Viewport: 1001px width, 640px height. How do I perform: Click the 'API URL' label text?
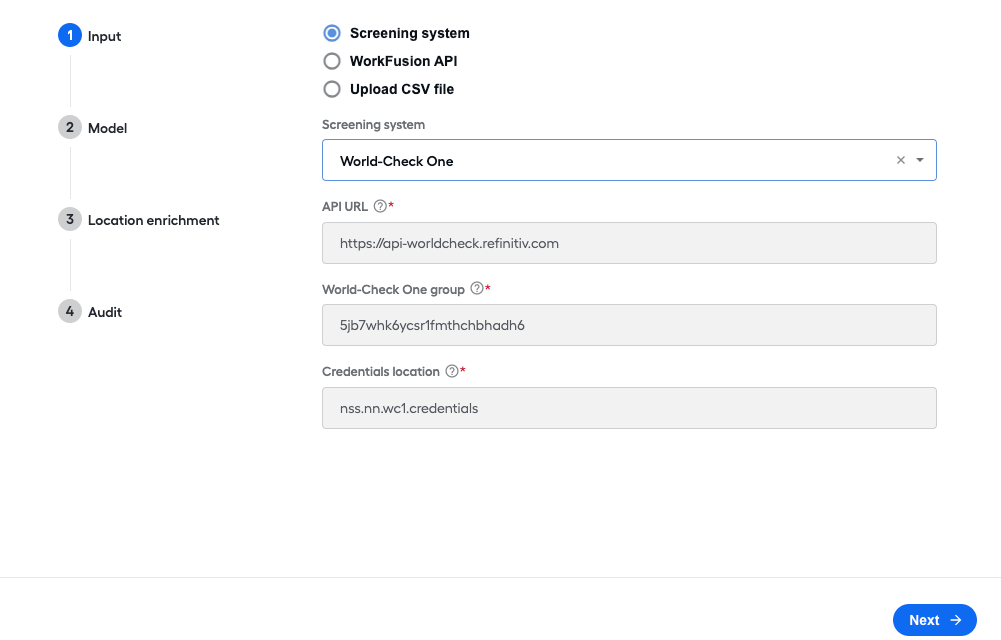345,207
